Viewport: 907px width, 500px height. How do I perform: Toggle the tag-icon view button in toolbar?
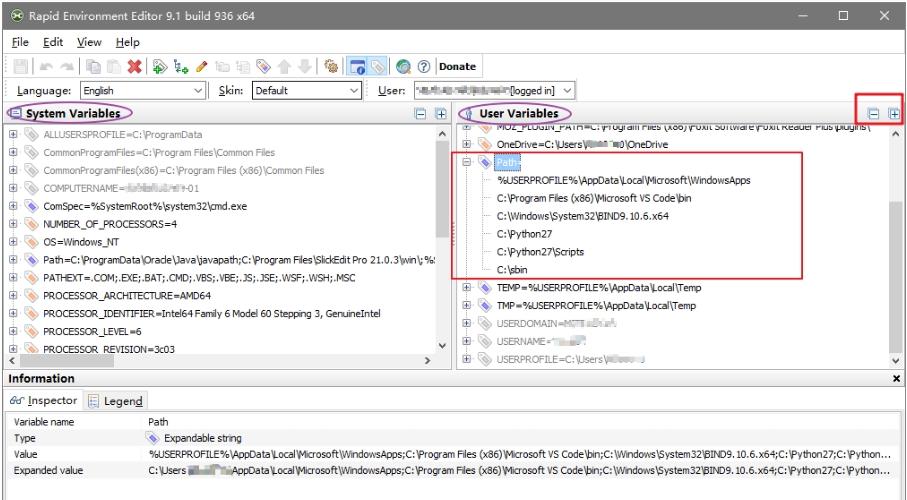pos(377,67)
